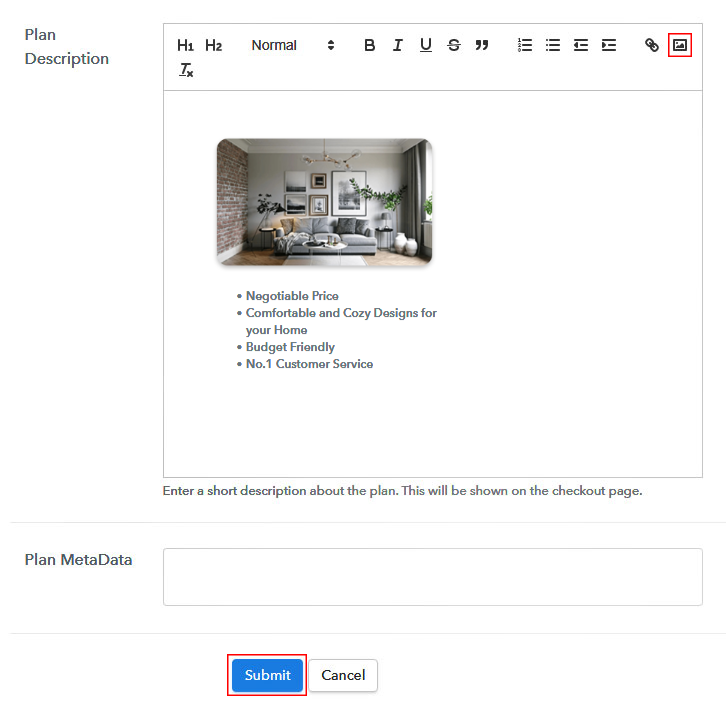Create an ordered numbered list
This screenshot has width=726, height=716.
(x=525, y=45)
